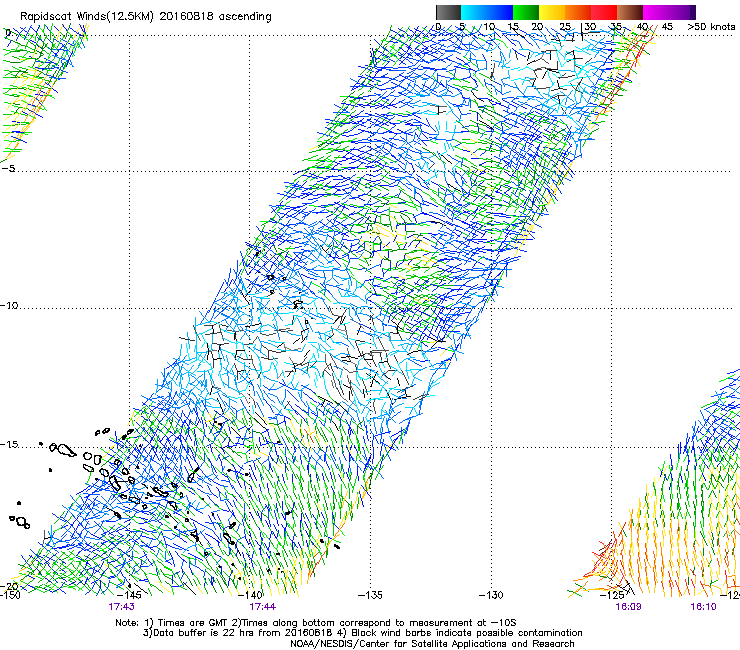740x650 pixels.
Task: Click the purple '17:44' time stamp
Action: (263, 607)
